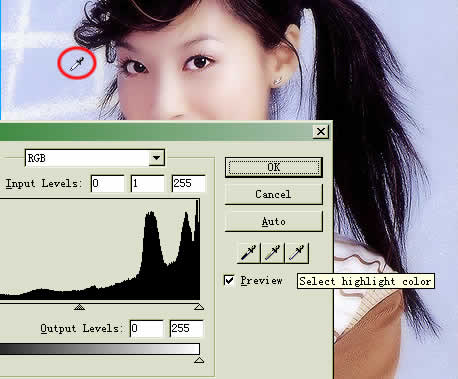This screenshot has width=458, height=379.
Task: Apply Auto levels adjustment
Action: pos(274,221)
